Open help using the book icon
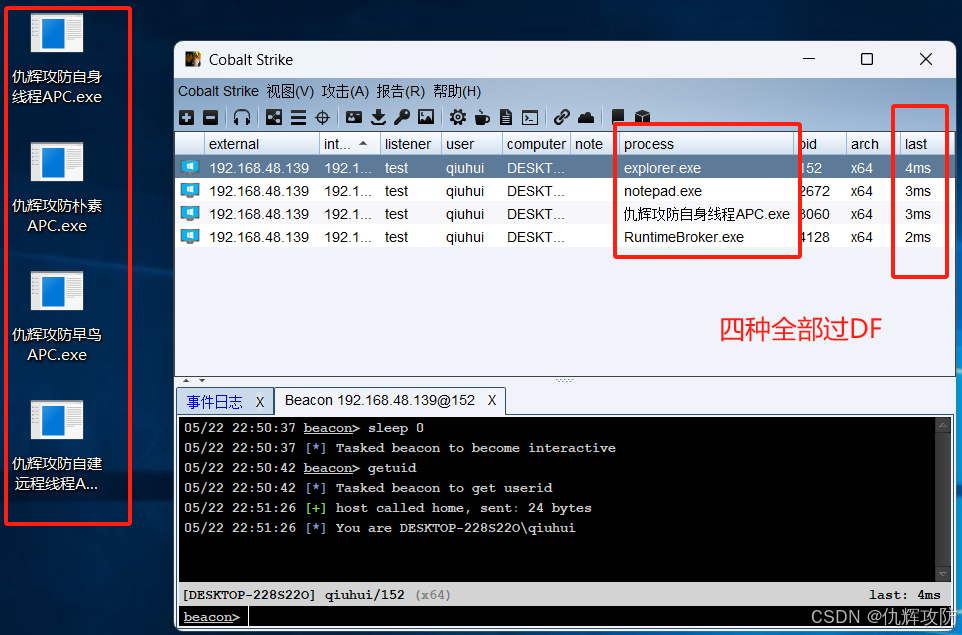The width and height of the screenshot is (962, 635). (x=618, y=117)
